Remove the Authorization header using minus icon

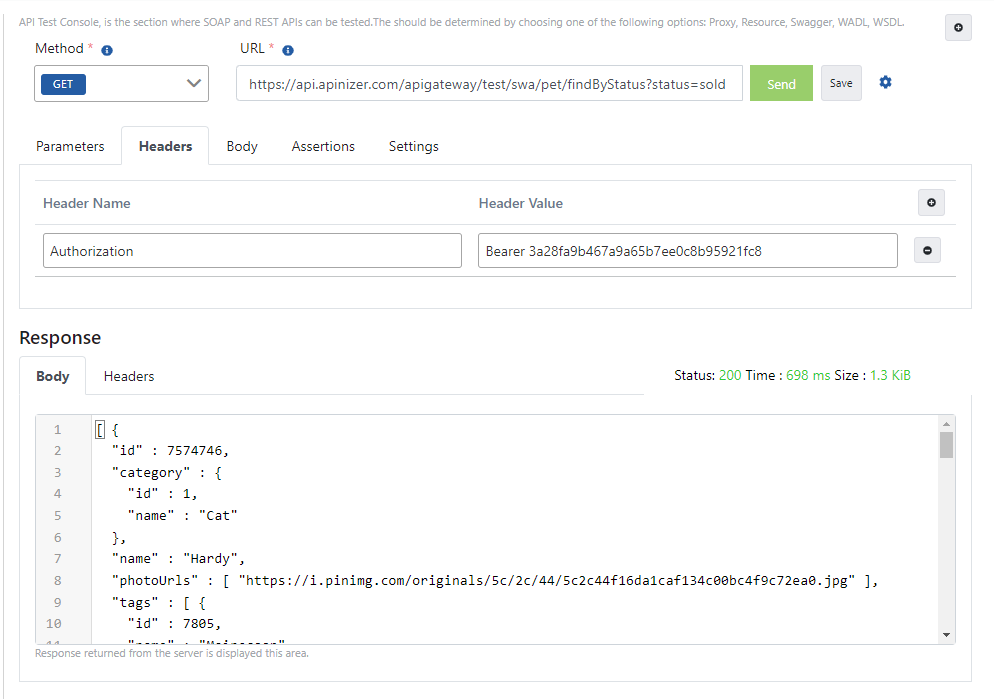pos(927,250)
